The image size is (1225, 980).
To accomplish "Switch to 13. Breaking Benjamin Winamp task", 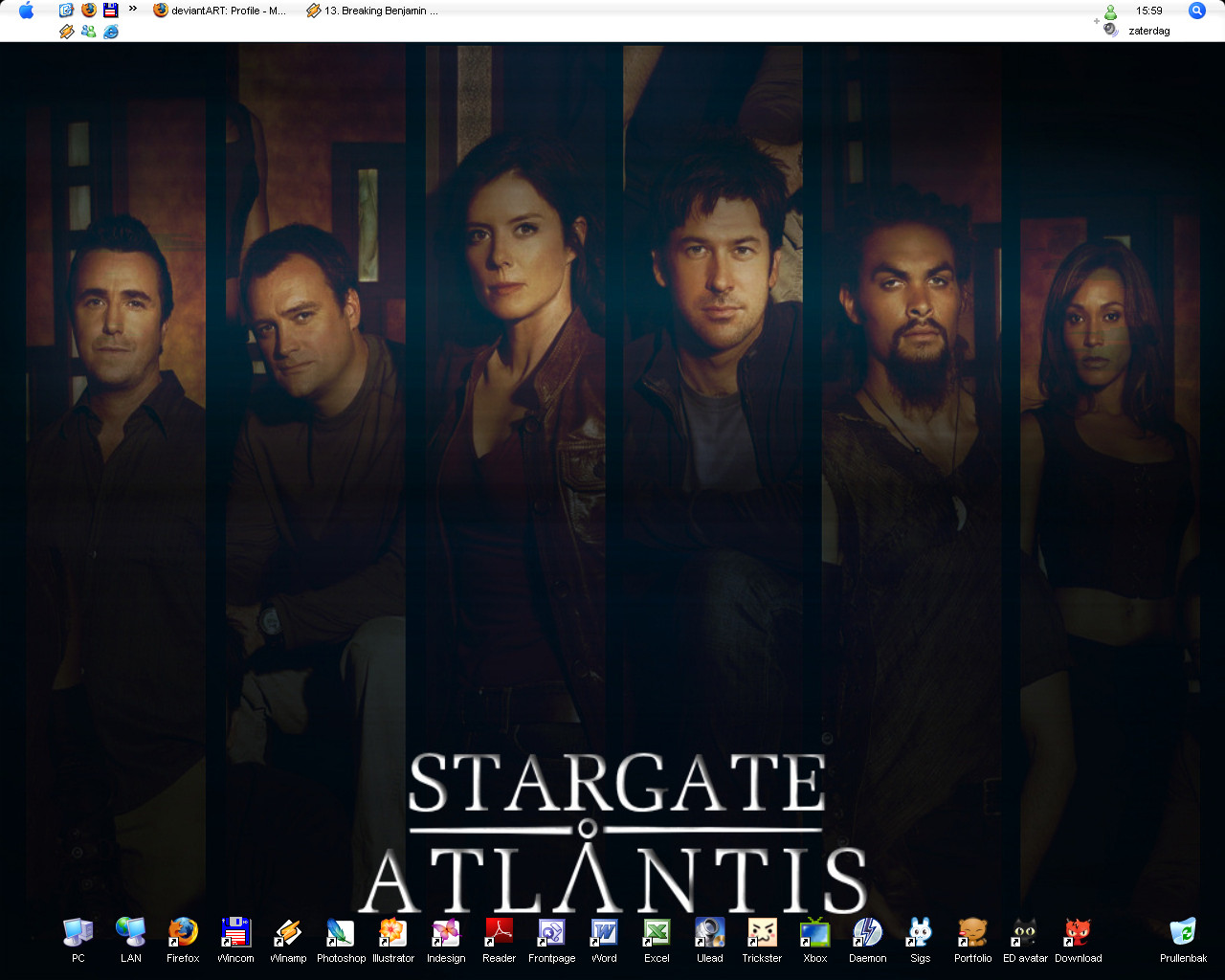I will coord(373,11).
